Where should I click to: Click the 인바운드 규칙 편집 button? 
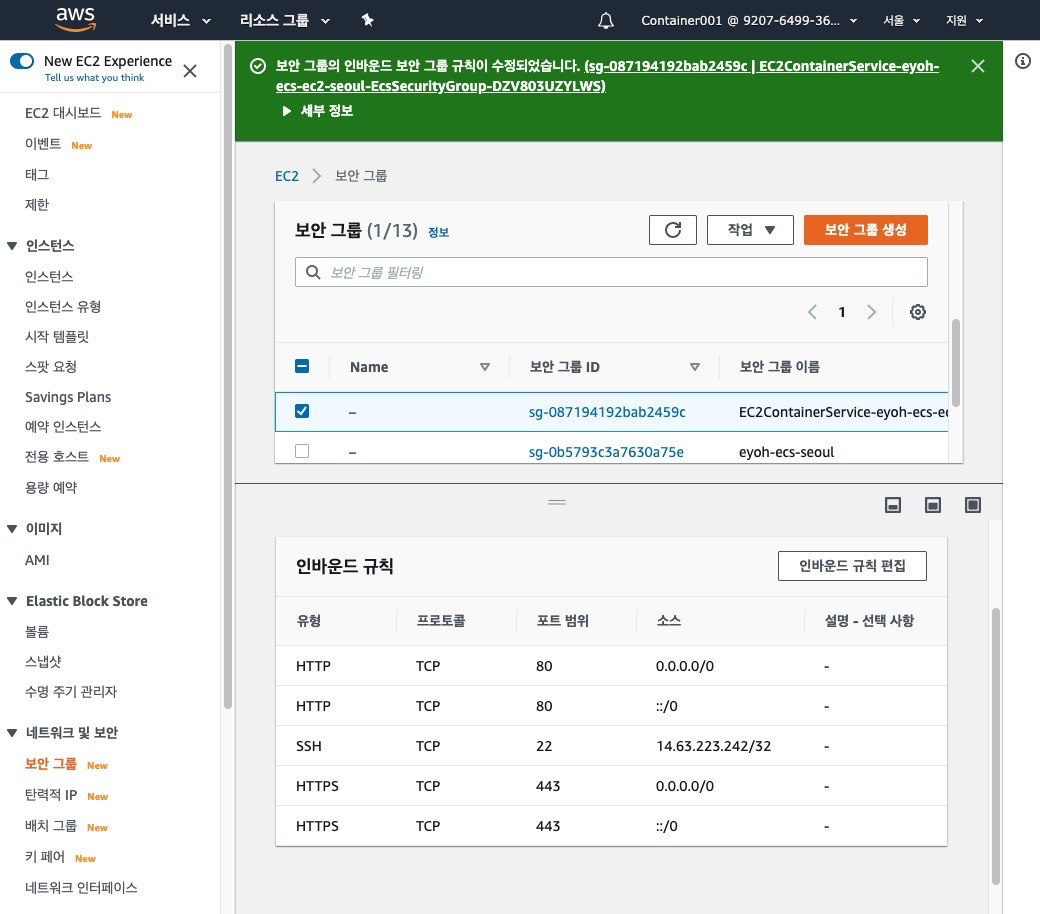click(852, 566)
